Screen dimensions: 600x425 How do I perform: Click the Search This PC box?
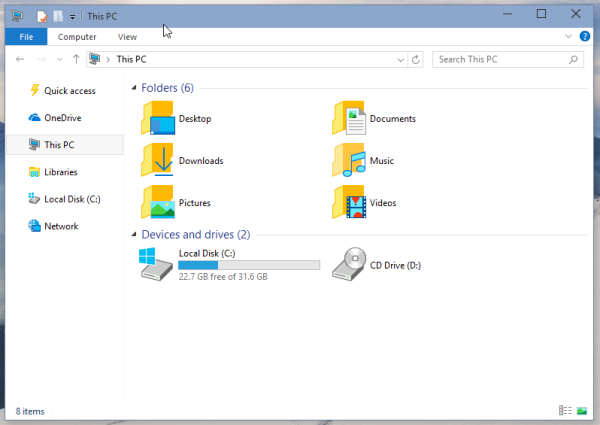[507, 59]
